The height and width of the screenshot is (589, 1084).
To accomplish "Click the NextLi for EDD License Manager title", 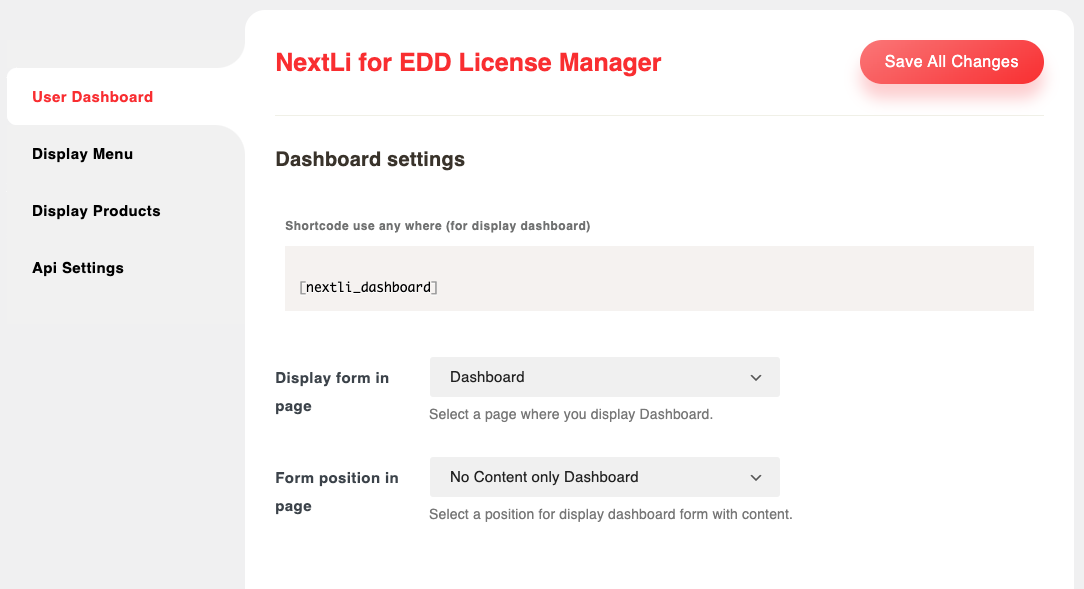I will click(x=468, y=62).
